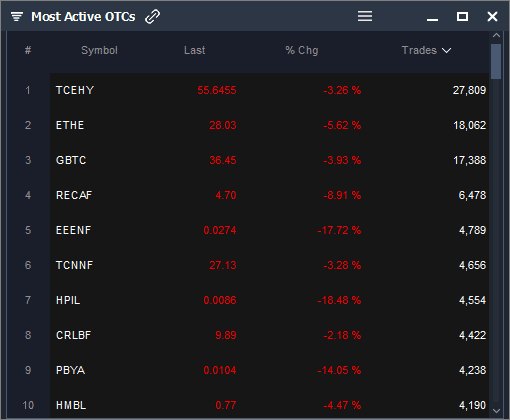Sort by the Symbol column header

click(99, 50)
